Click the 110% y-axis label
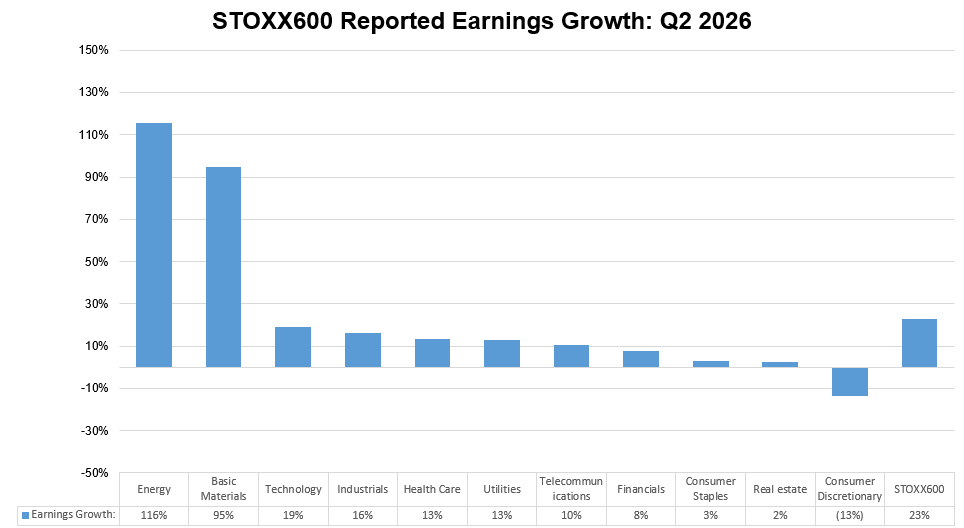The width and height of the screenshot is (964, 528). (93, 135)
